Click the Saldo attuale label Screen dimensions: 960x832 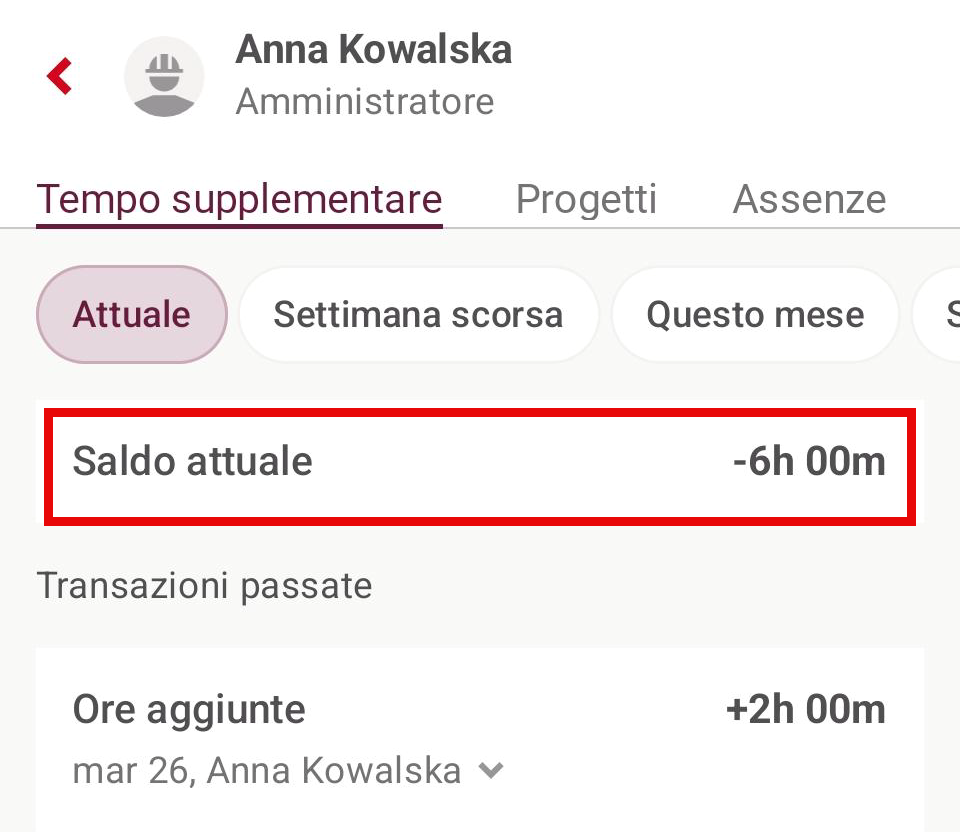click(x=192, y=462)
